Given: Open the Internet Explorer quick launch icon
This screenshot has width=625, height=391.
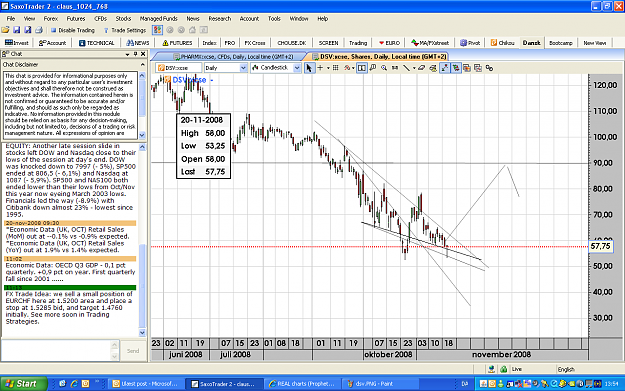Looking at the screenshot, I should point(74,383).
